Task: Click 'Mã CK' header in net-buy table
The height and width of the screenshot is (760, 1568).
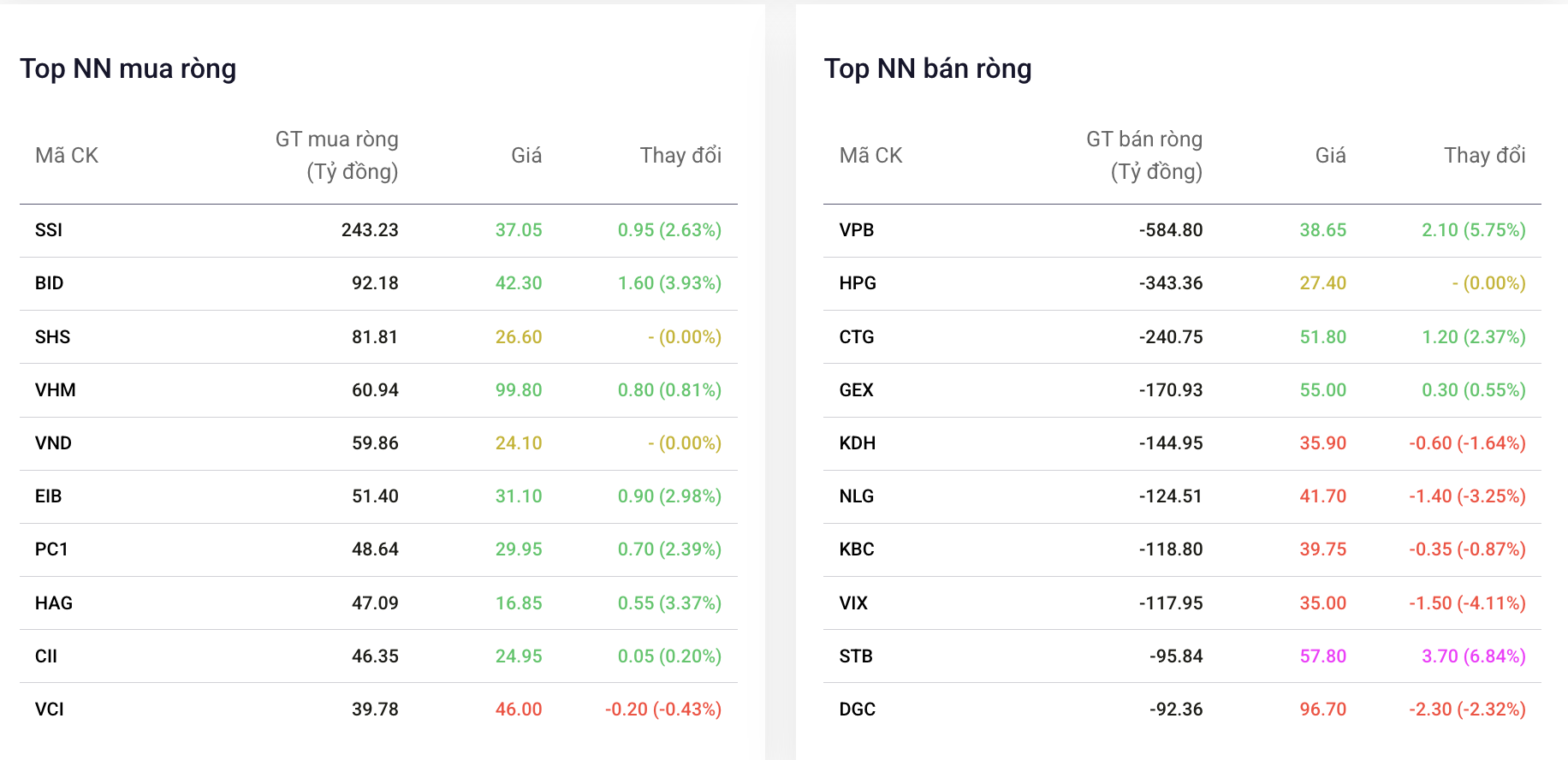Action: click(x=67, y=156)
